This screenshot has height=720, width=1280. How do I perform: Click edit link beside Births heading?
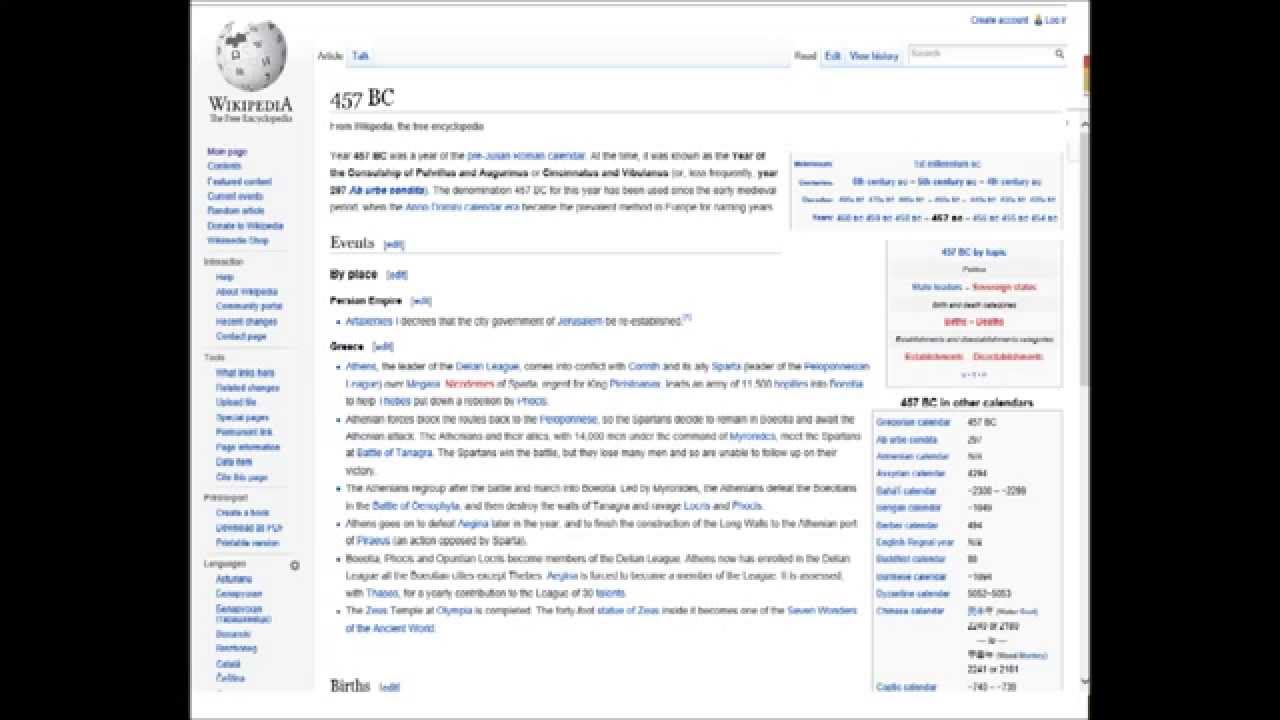point(390,688)
